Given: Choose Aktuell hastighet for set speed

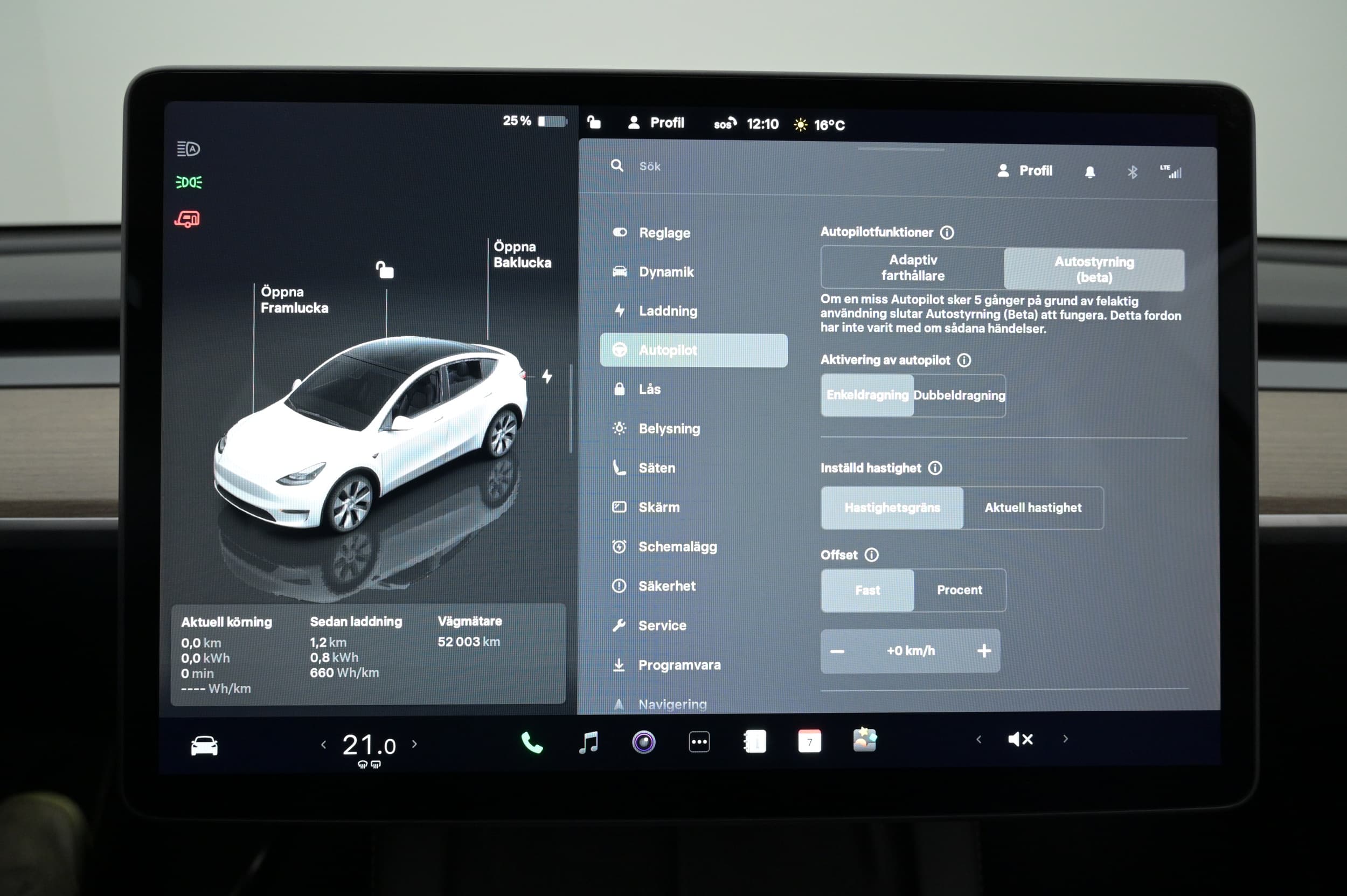Looking at the screenshot, I should pos(1033,508).
